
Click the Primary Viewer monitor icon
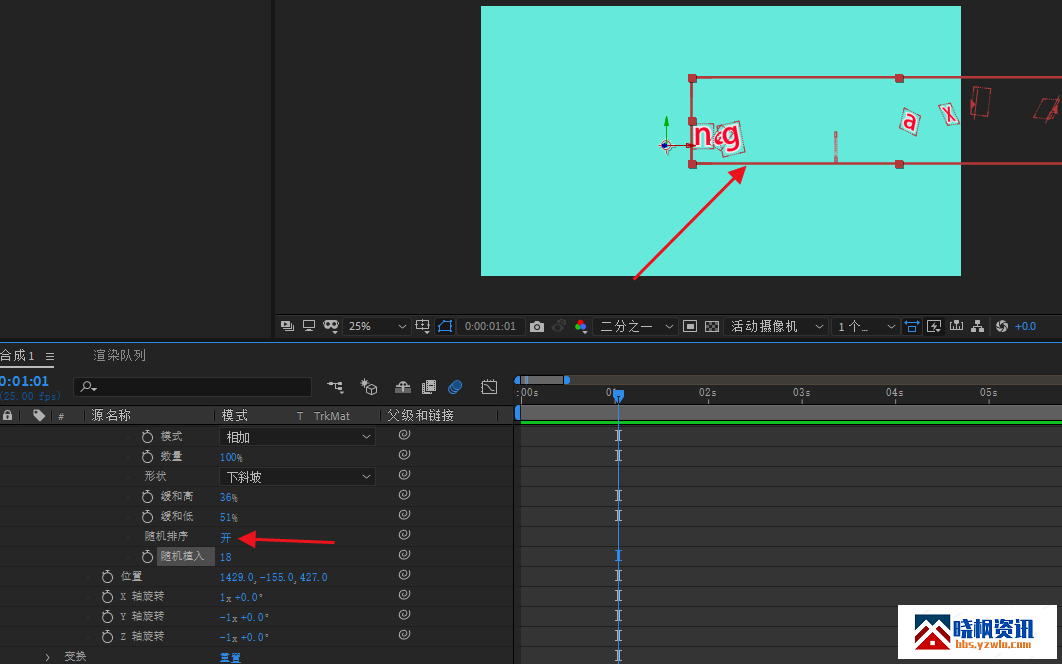coord(309,326)
